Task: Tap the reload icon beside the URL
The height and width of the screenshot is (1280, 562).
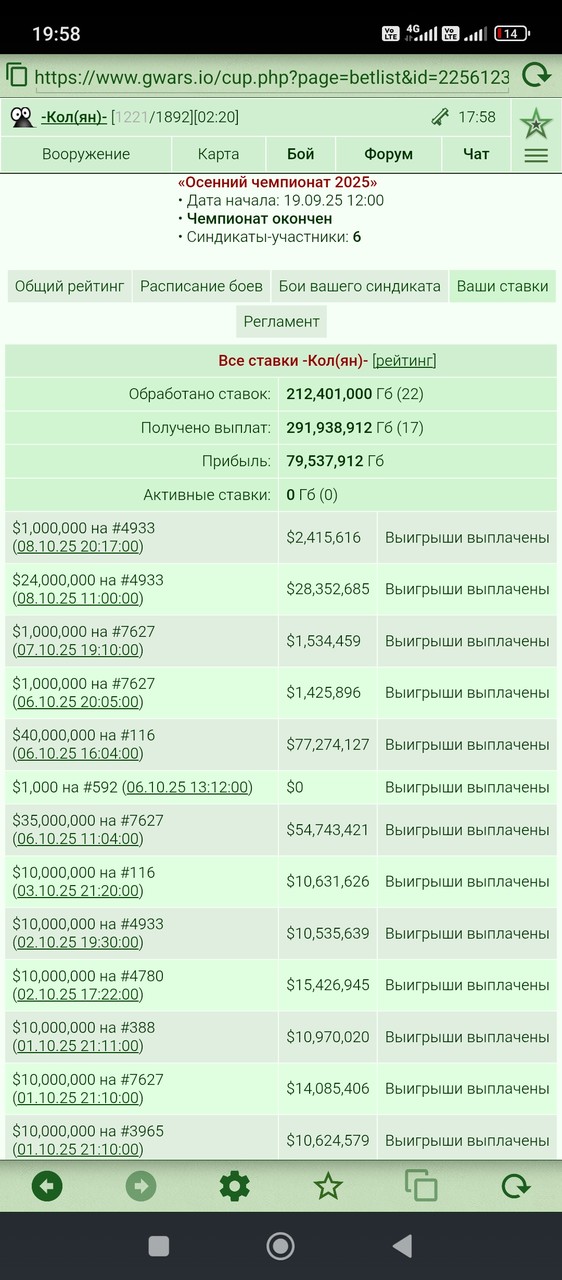Action: [536, 75]
